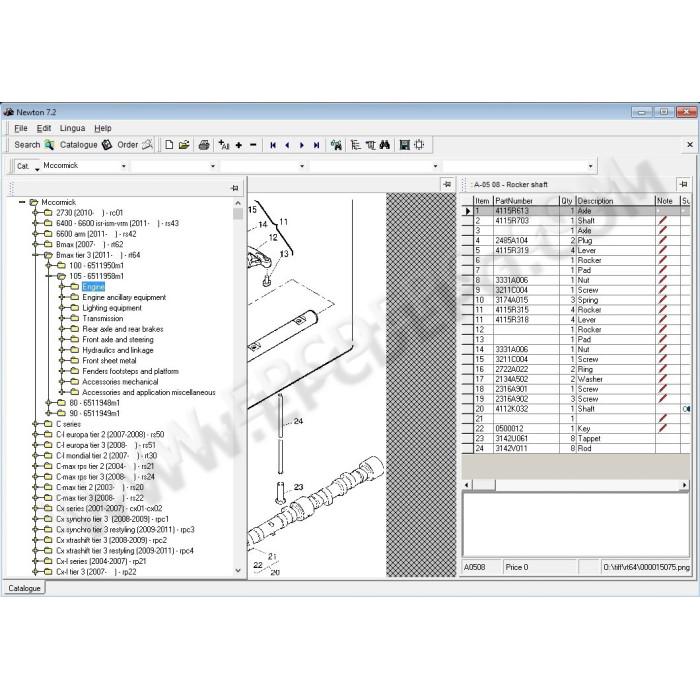700x700 pixels.
Task: Open the second empty filter dropdown
Action: click(x=213, y=166)
